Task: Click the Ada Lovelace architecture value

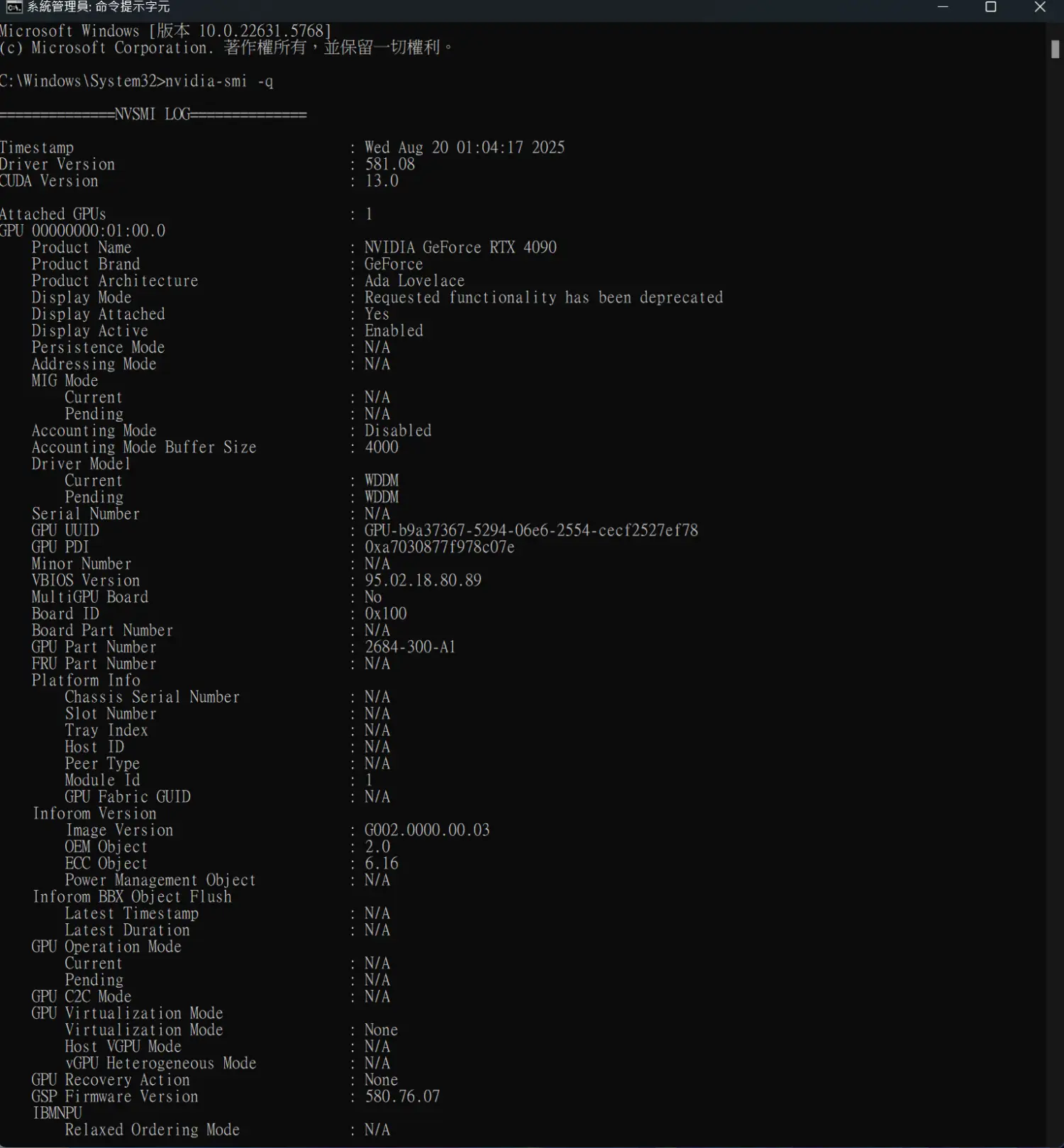Action: click(x=414, y=281)
